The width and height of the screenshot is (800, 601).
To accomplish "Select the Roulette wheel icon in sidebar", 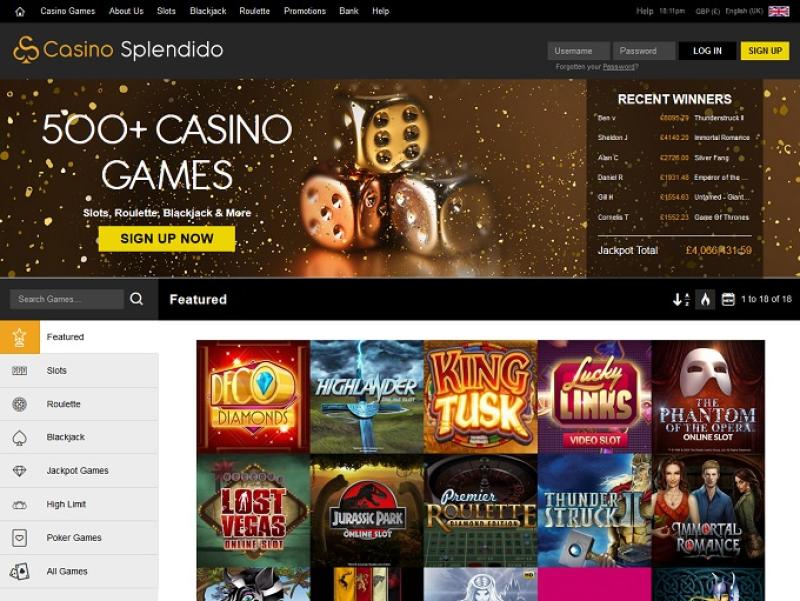I will click(19, 404).
